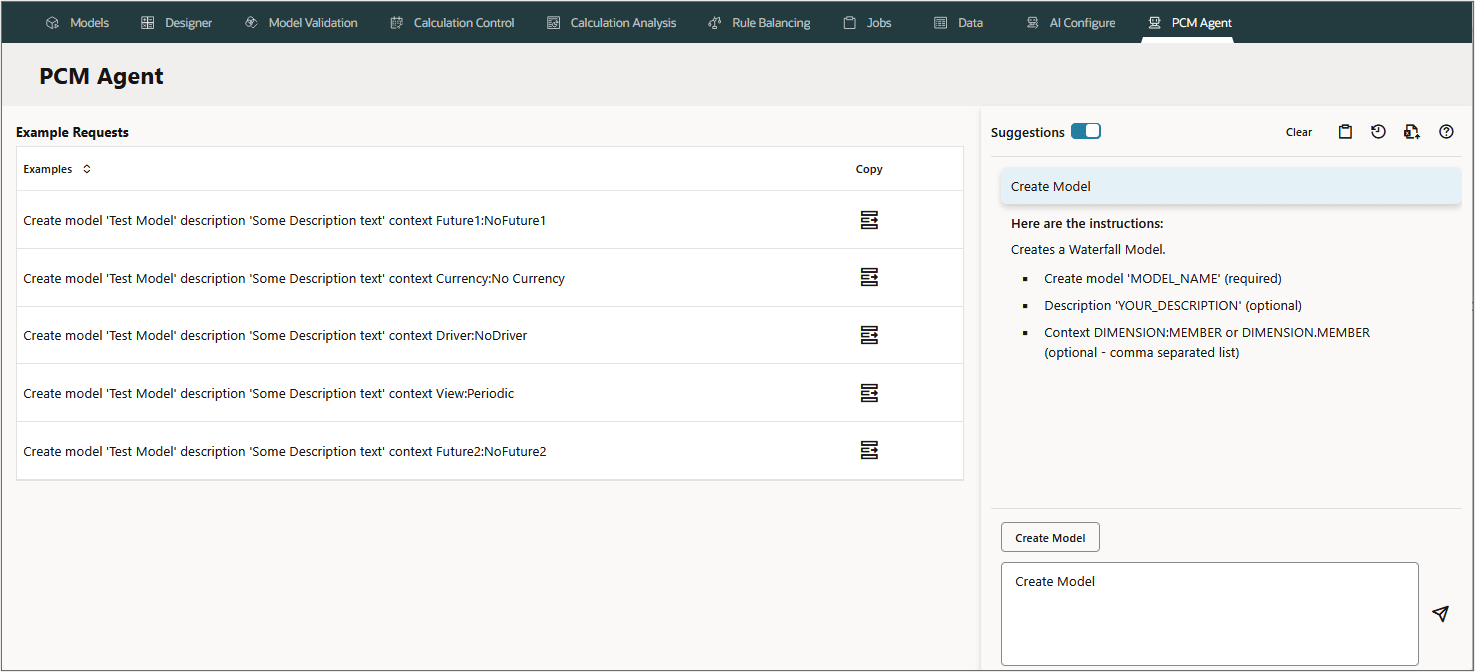Open the AI Configure tab
This screenshot has width=1475, height=672.
pyautogui.click(x=1071, y=22)
